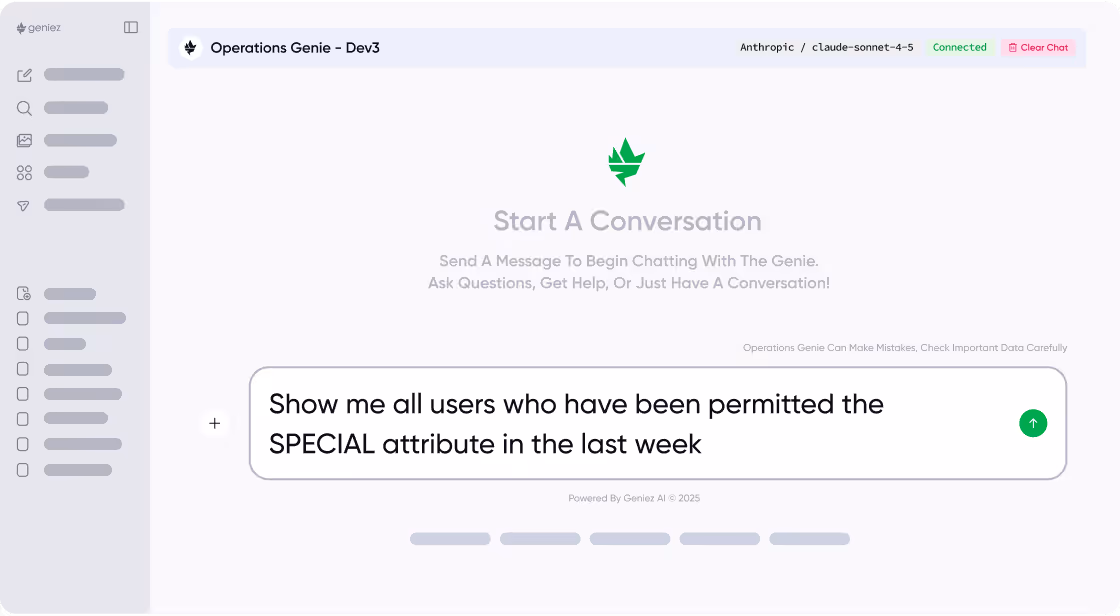Screen dimensions: 1120x616
Task: Select the filter funnel icon
Action: pyautogui.click(x=24, y=206)
